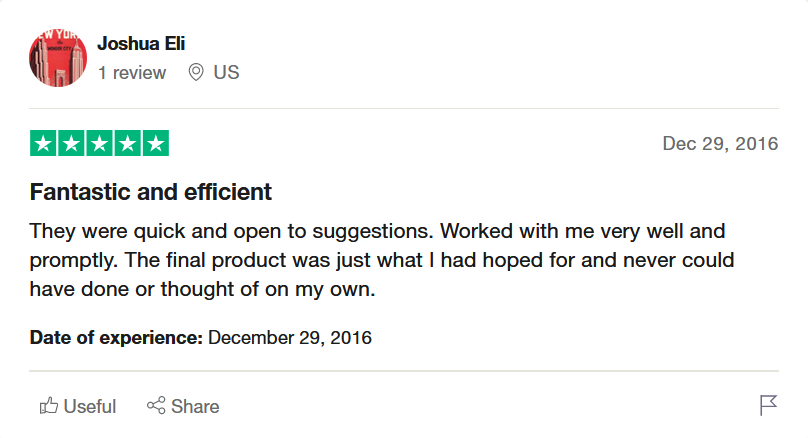Click the US country label

coord(226,72)
